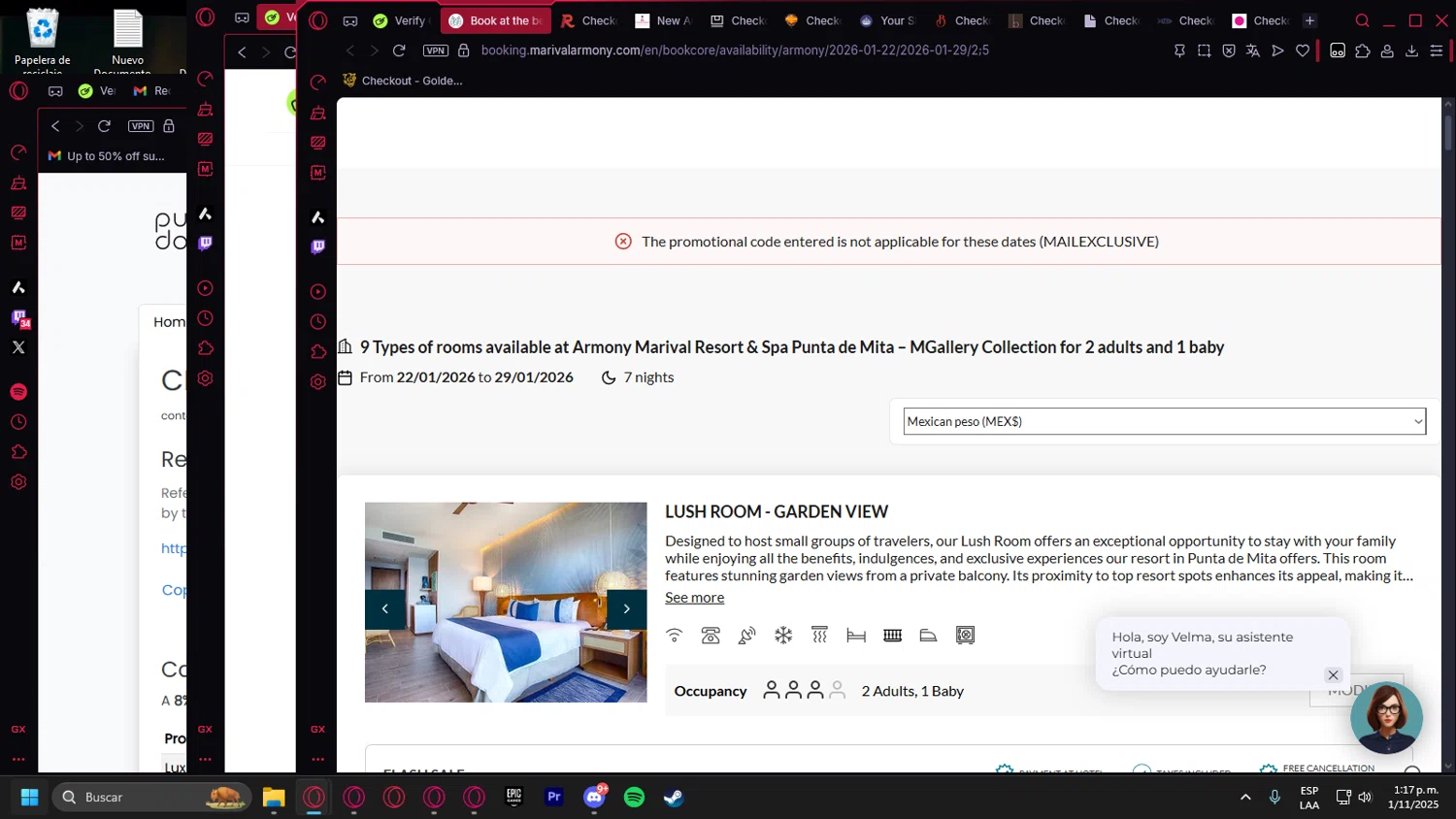This screenshot has height=819, width=1456.
Task: Go back in the front booking window
Action: 350,50
